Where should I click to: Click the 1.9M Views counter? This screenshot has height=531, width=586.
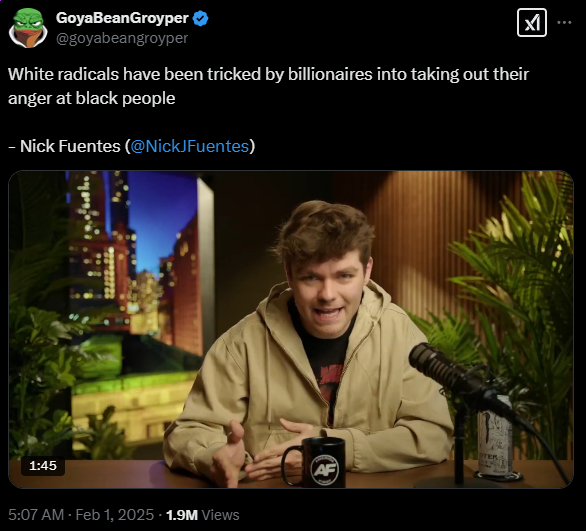(x=203, y=515)
